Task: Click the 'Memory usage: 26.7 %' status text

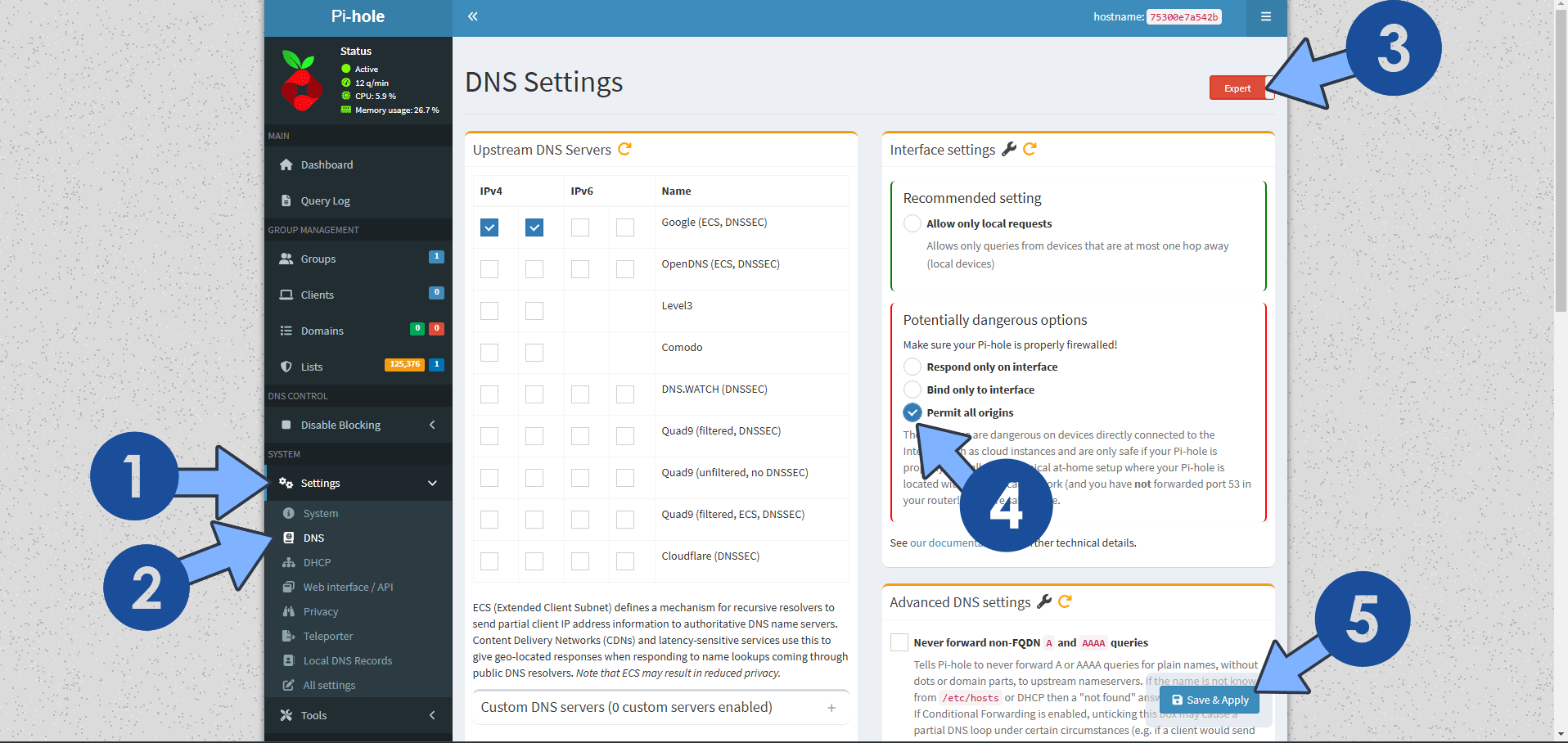Action: point(397,110)
